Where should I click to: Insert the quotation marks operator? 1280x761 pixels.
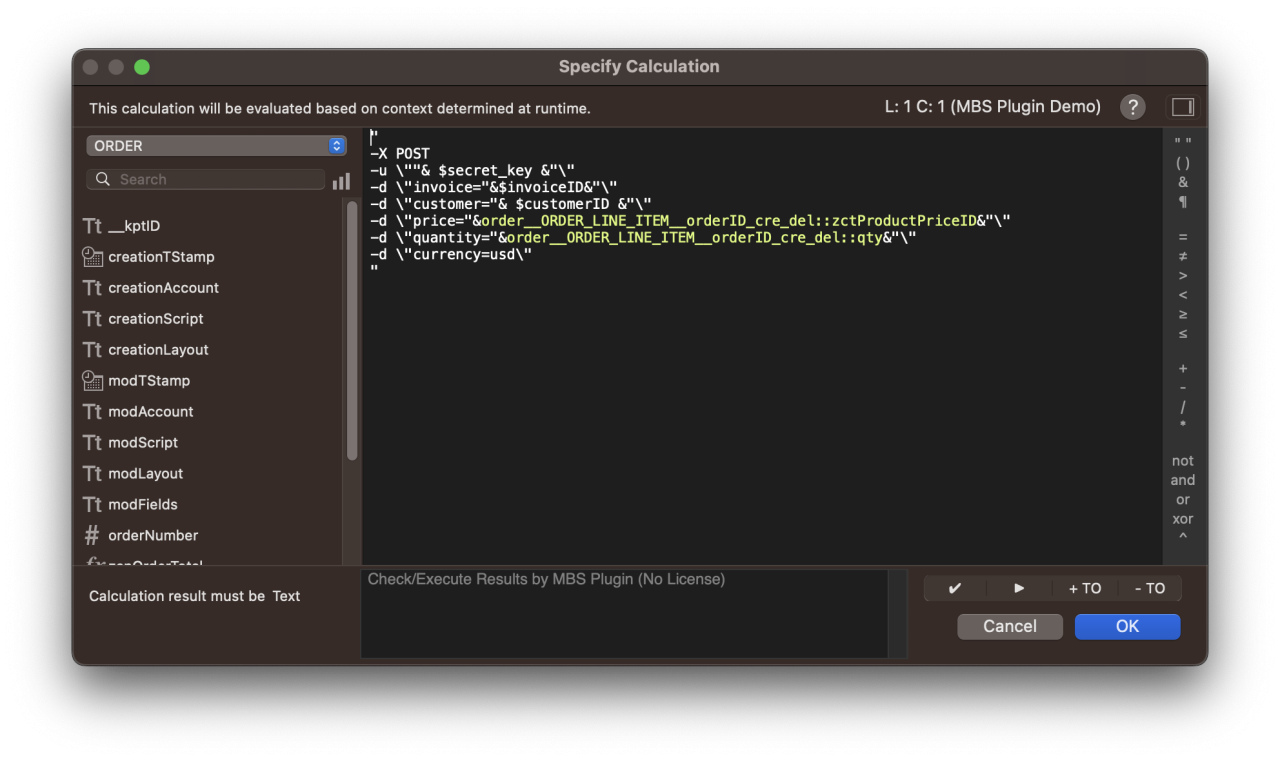[x=1183, y=143]
